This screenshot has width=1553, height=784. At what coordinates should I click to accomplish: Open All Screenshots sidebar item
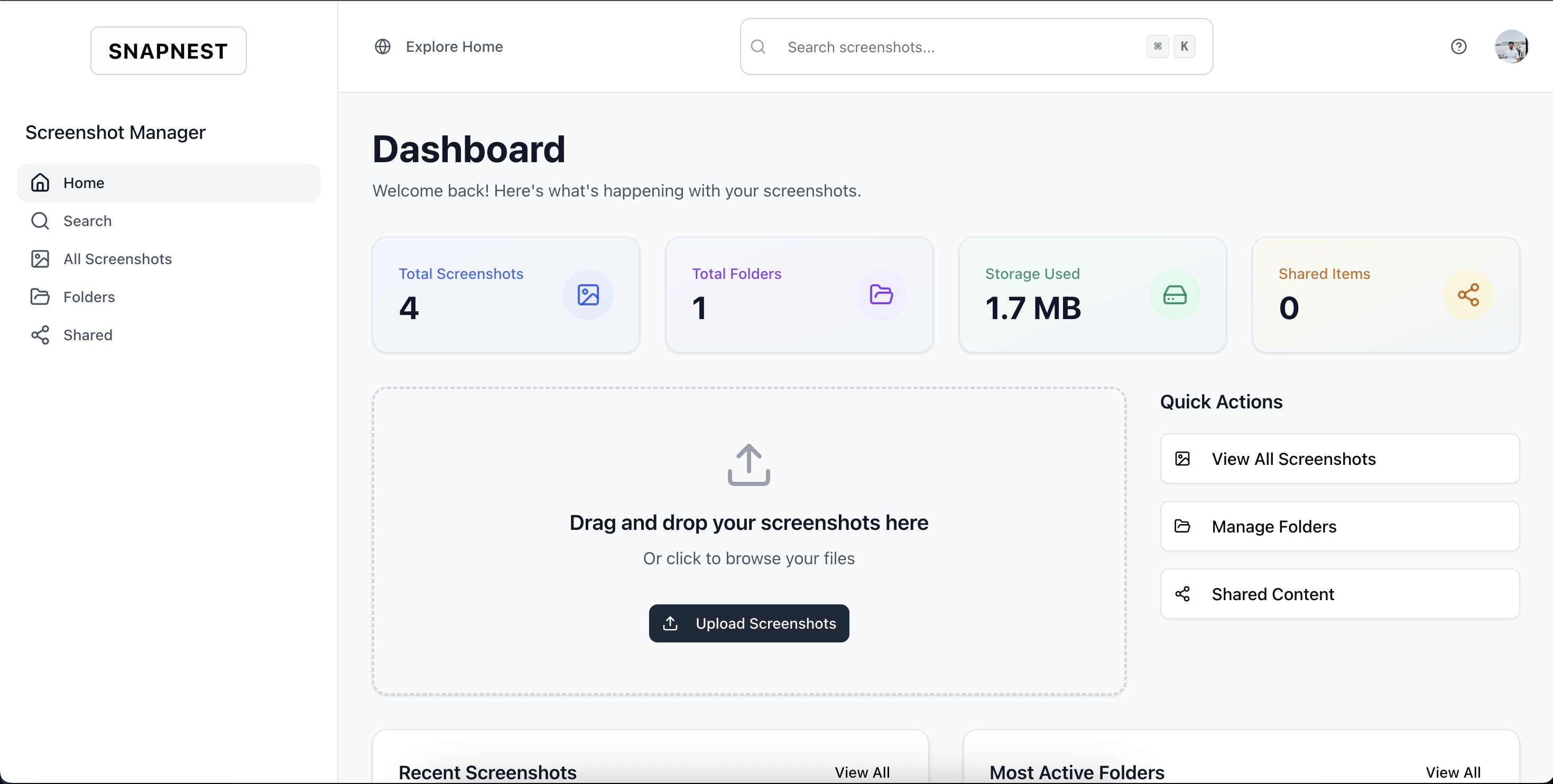tap(117, 258)
